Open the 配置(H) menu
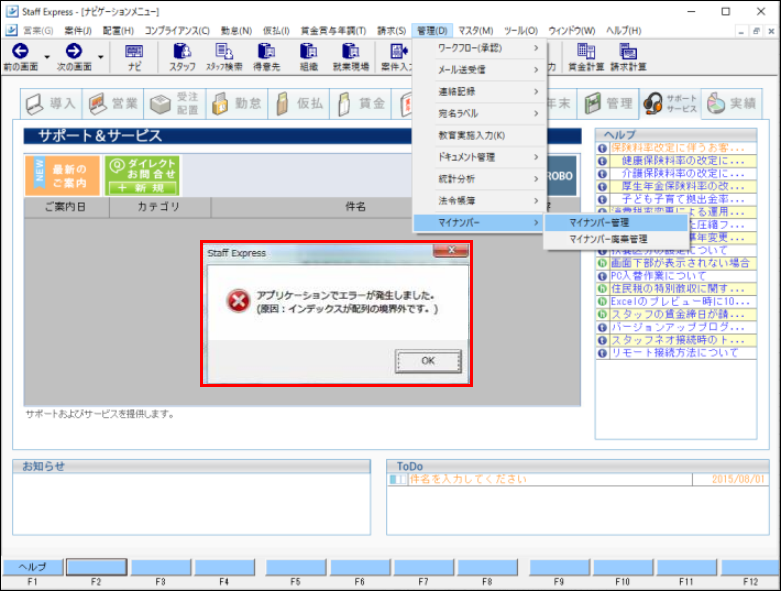This screenshot has height=591, width=781. [118, 31]
